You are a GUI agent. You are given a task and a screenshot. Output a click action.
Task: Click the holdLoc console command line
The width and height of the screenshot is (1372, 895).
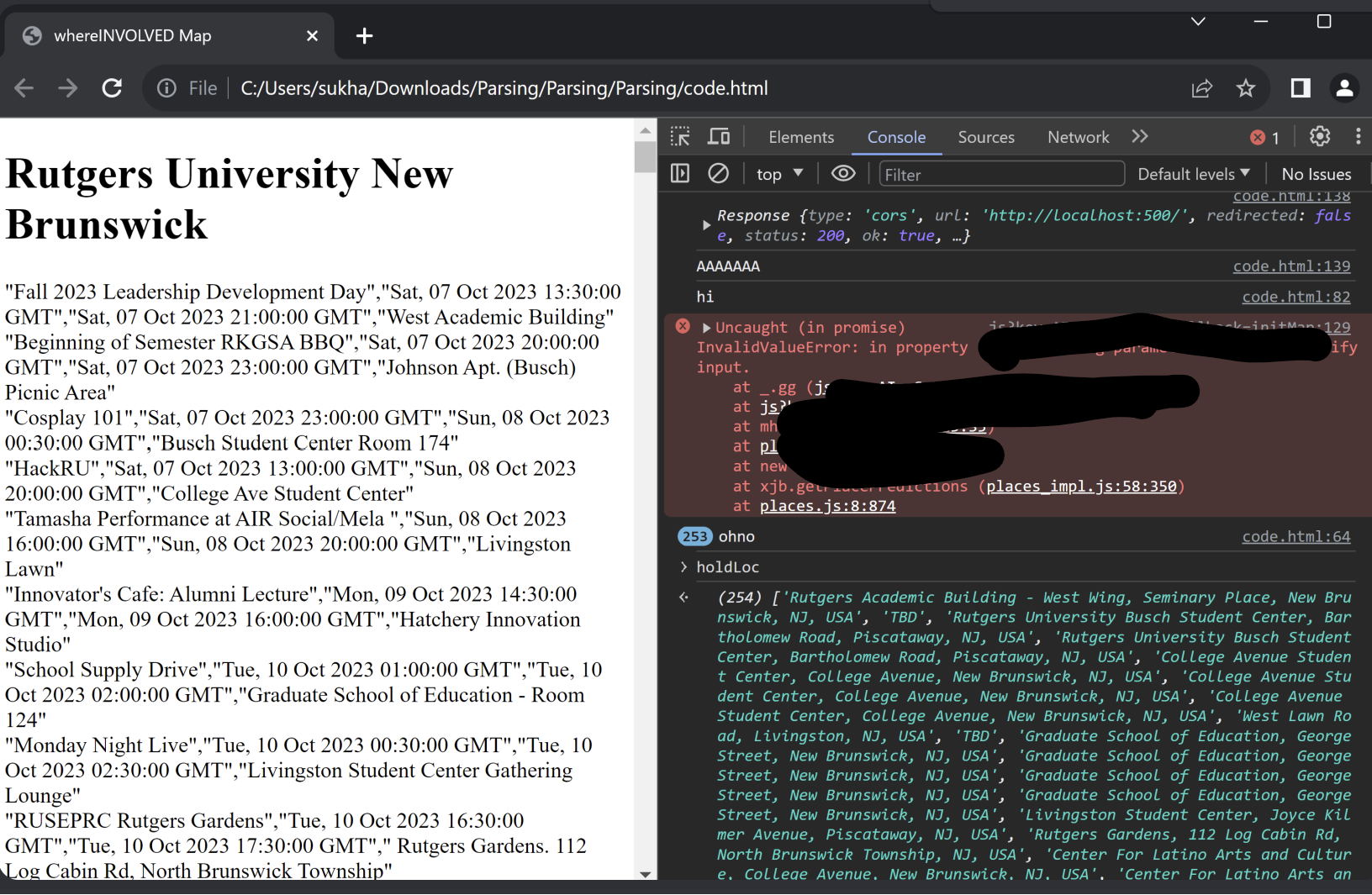click(727, 567)
